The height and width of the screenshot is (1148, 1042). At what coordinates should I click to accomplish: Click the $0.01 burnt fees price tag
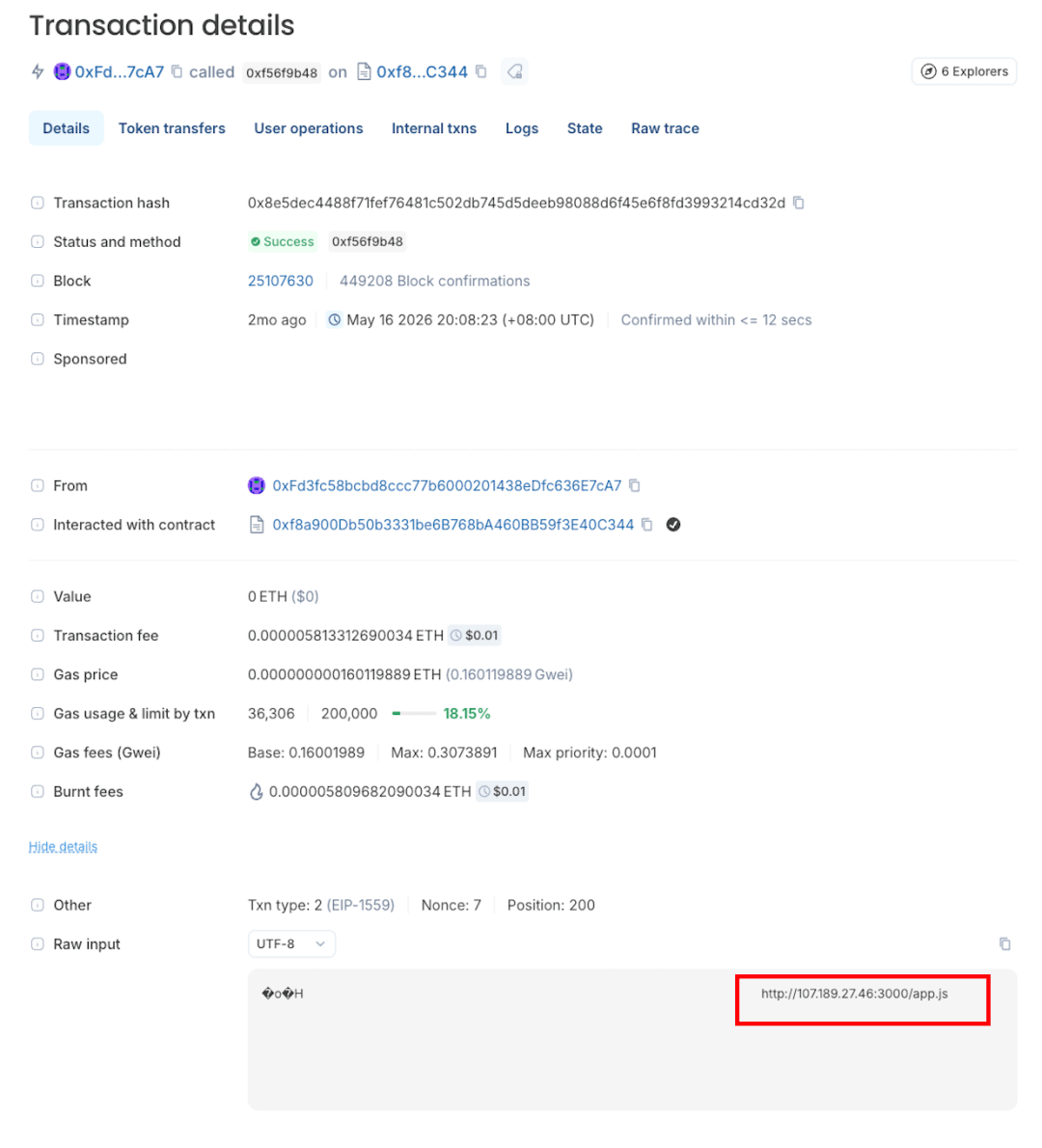pos(503,791)
